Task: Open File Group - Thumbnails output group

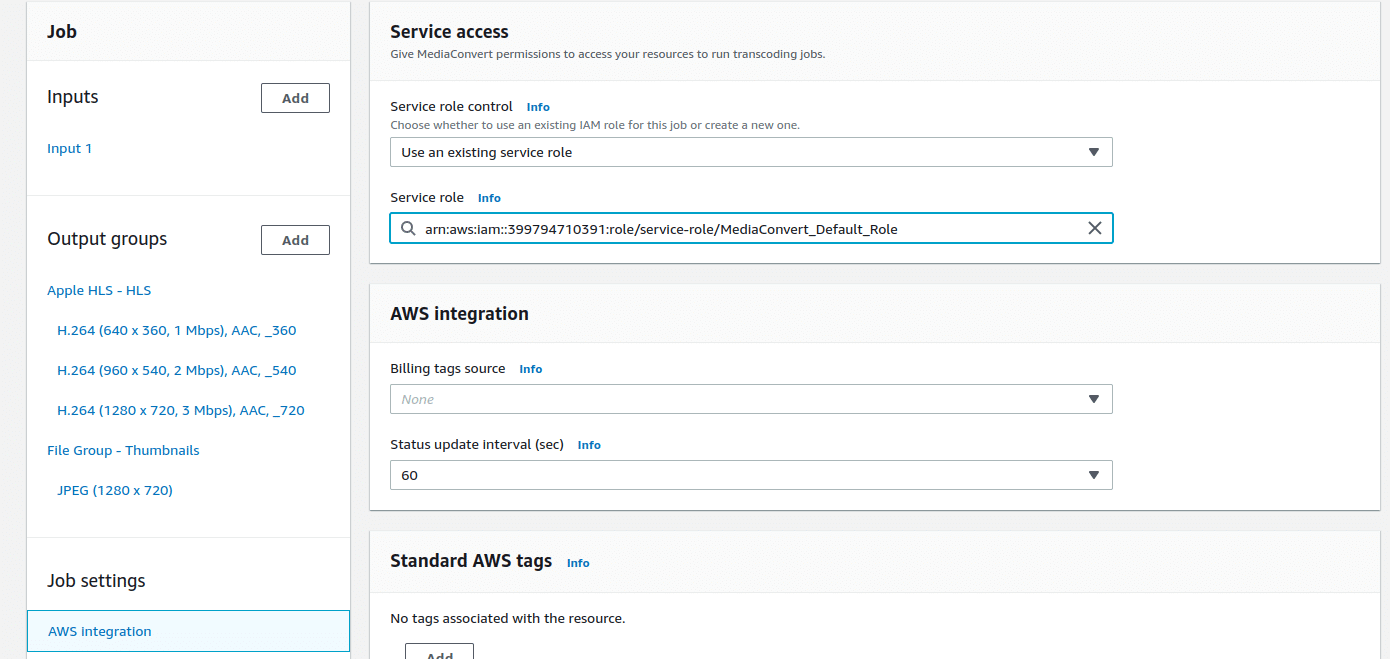Action: pyautogui.click(x=123, y=450)
